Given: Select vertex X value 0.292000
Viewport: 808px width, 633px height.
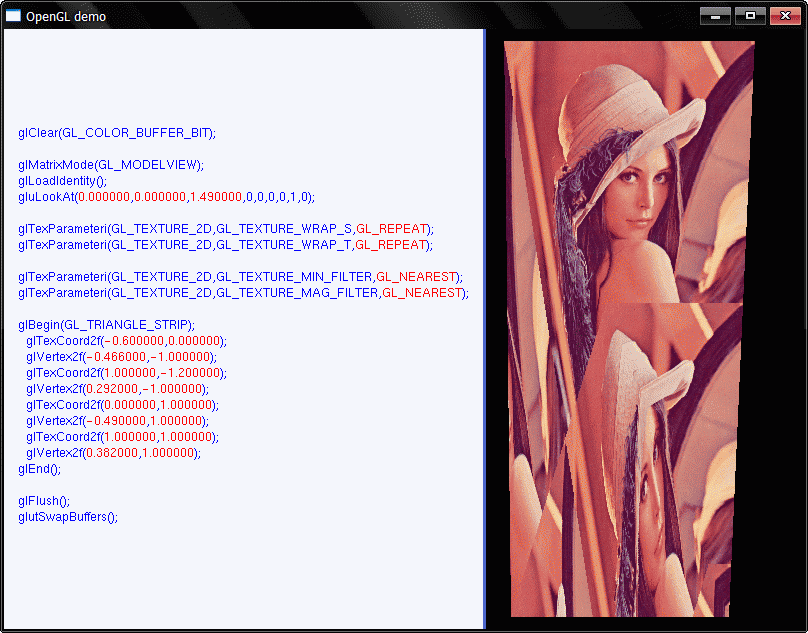Looking at the screenshot, I should tap(112, 389).
